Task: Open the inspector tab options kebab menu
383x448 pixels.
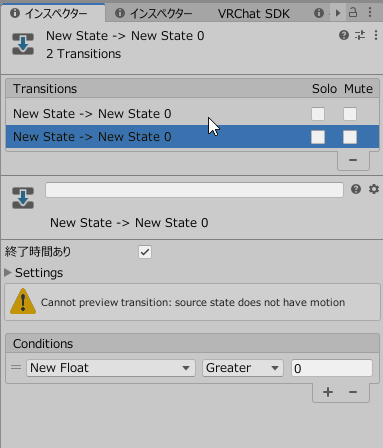Action: pyautogui.click(x=370, y=13)
